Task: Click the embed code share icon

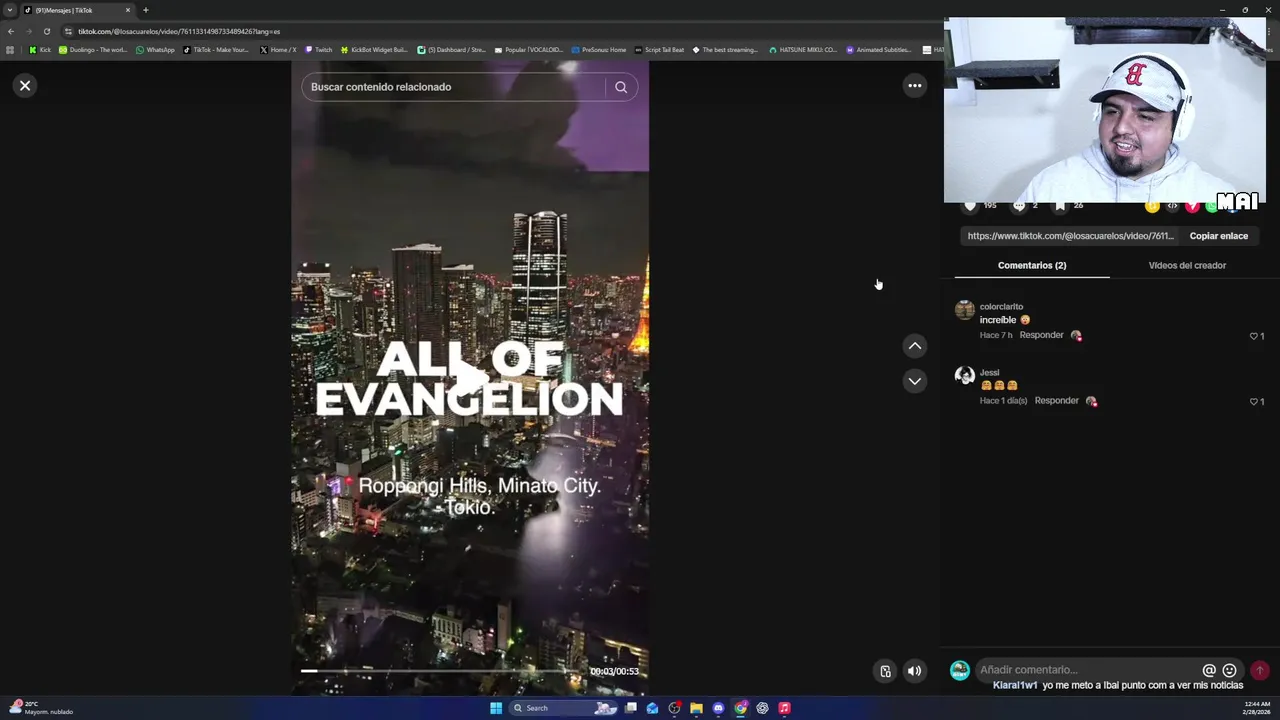Action: coord(1172,206)
